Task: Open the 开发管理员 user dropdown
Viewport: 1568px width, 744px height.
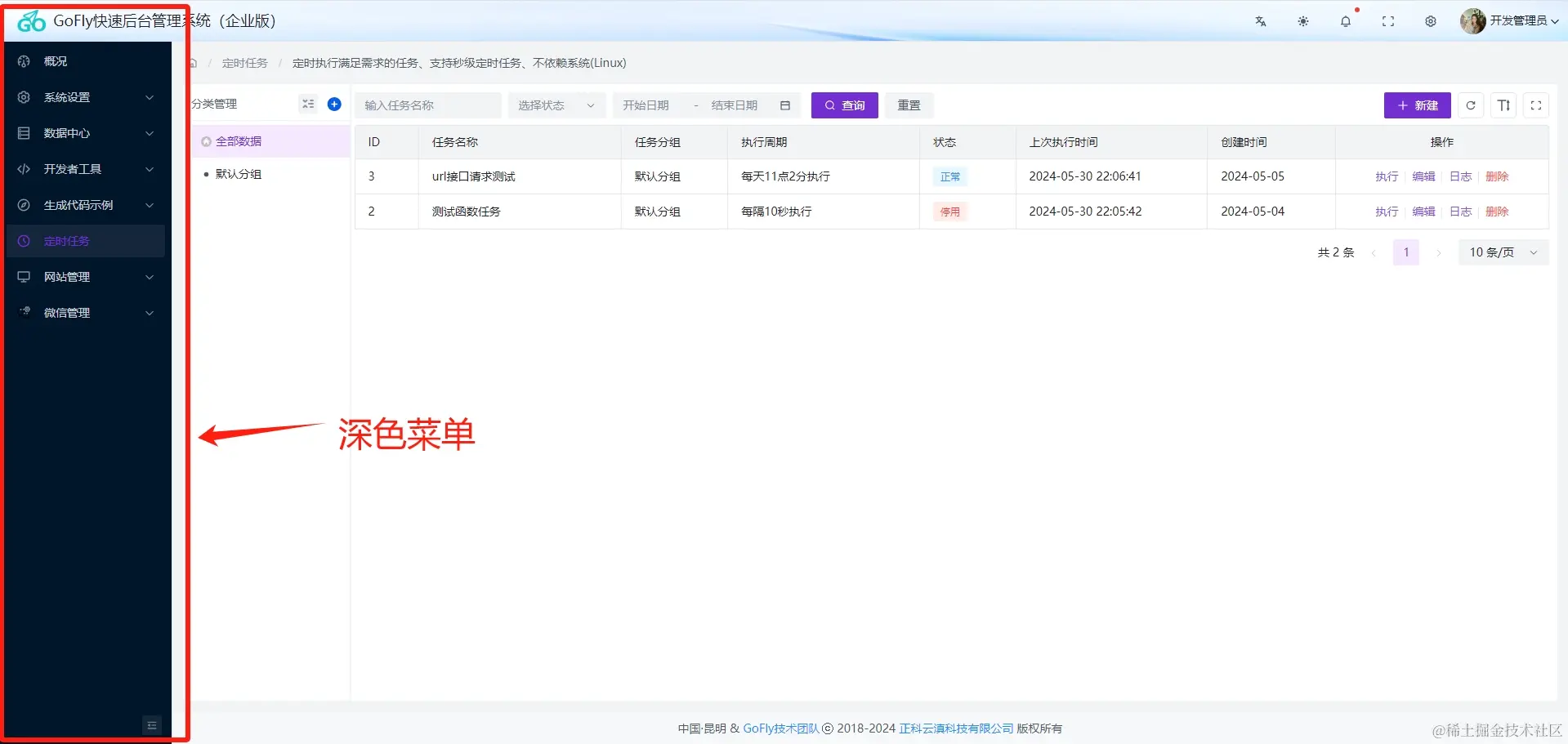Action: click(1524, 21)
